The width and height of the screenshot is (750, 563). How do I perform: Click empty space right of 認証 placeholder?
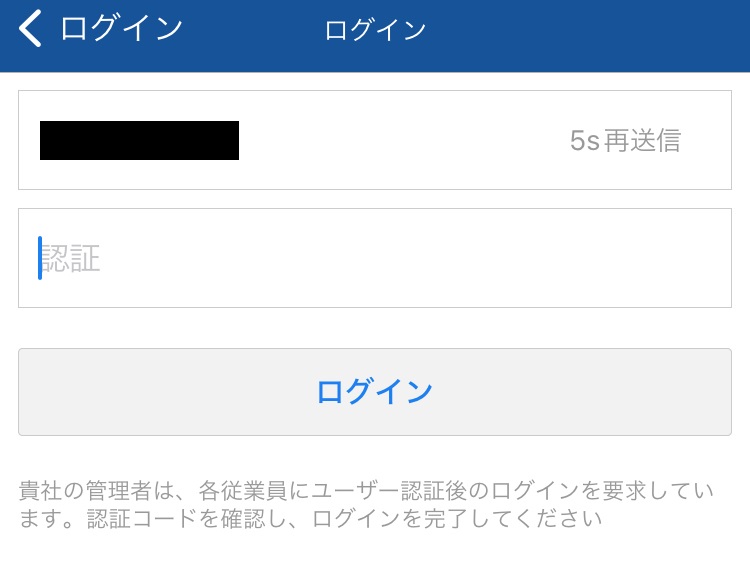tap(411, 258)
